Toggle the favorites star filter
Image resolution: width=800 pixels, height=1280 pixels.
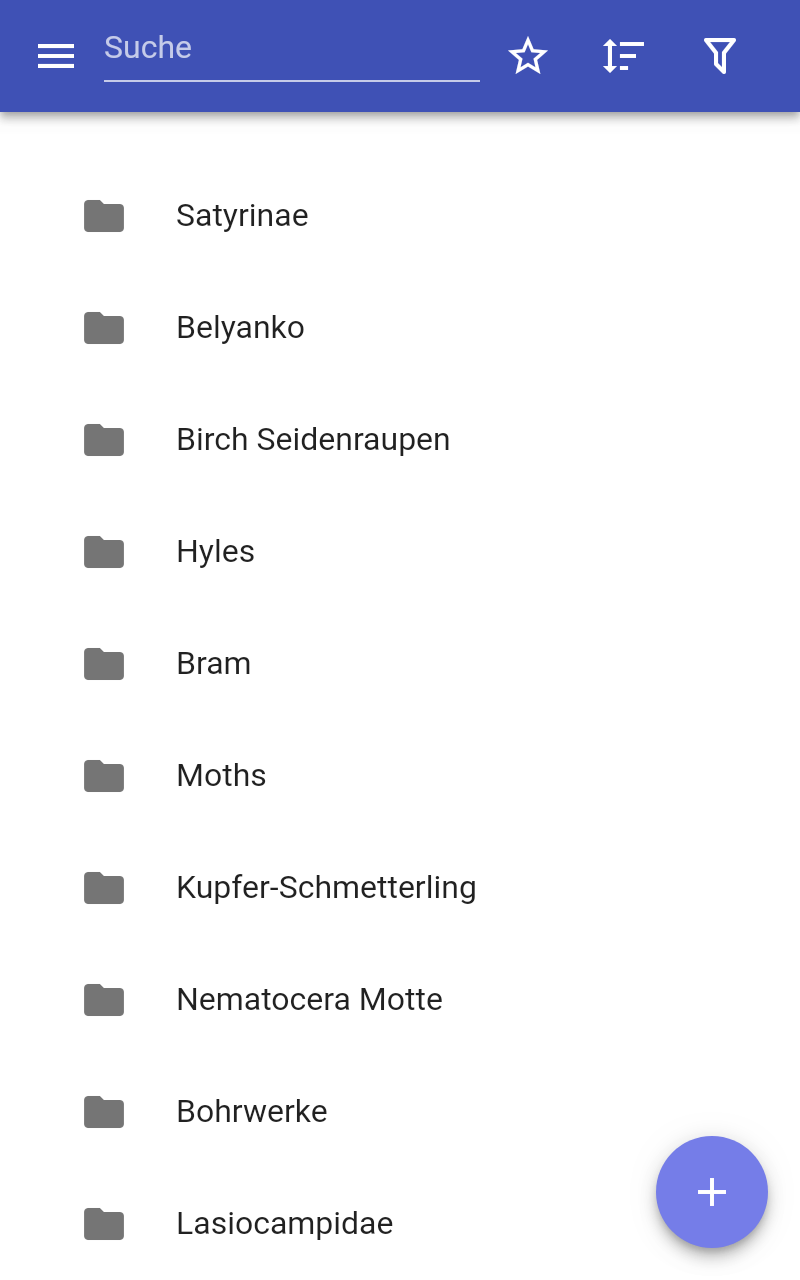[x=528, y=56]
